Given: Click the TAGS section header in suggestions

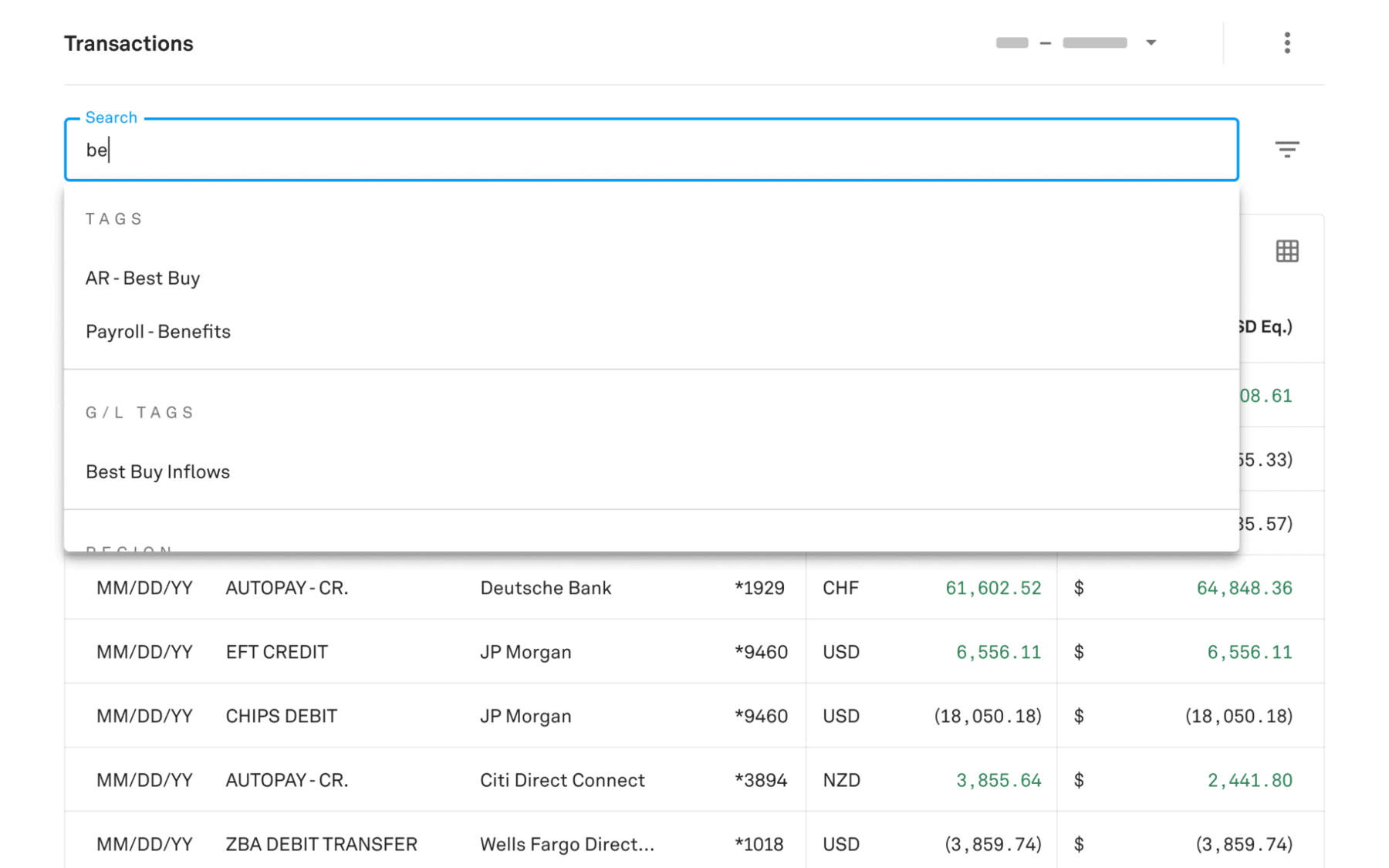Looking at the screenshot, I should point(113,218).
